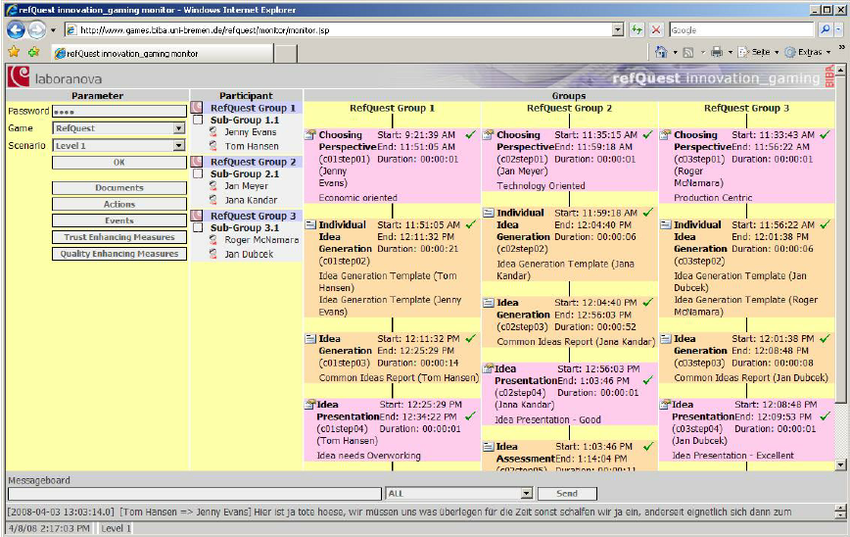Click Group 2 Individual Idea Generation icon
The height and width of the screenshot is (537, 850).
tap(488, 213)
